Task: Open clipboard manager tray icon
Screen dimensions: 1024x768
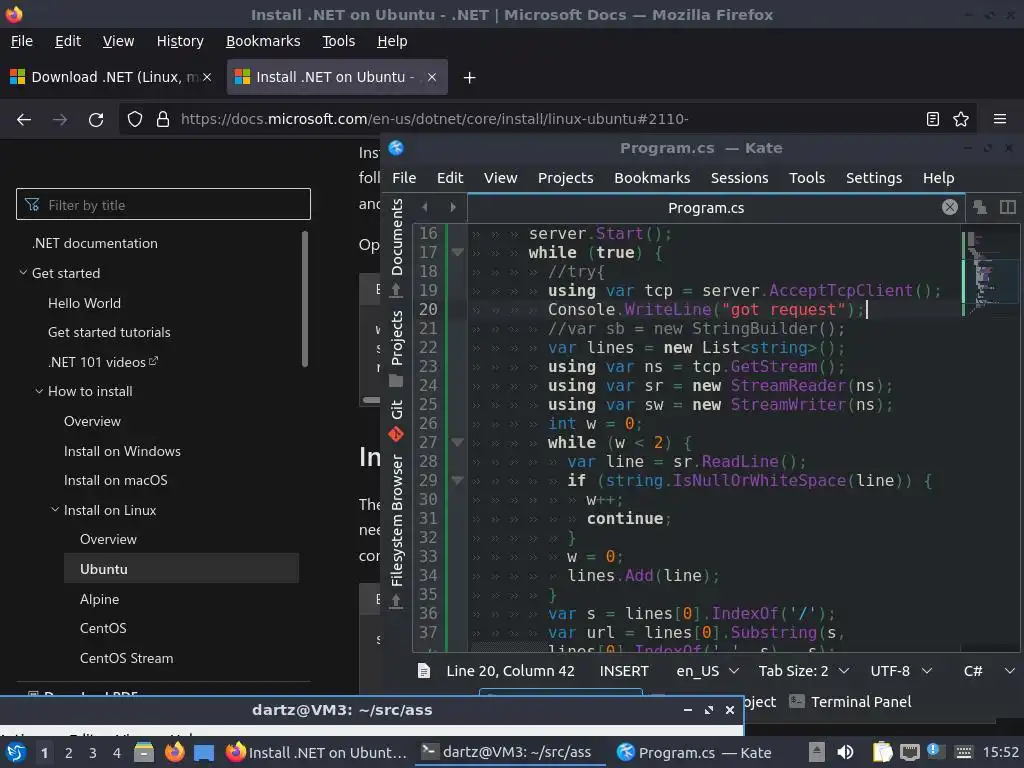Action: pos(882,753)
